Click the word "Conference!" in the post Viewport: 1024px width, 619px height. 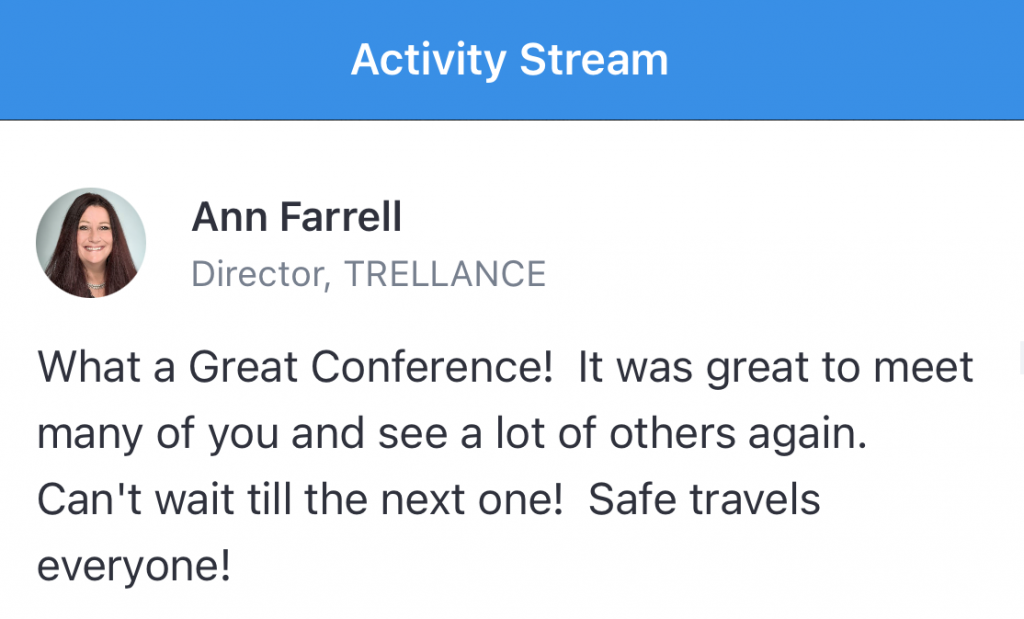coord(432,366)
